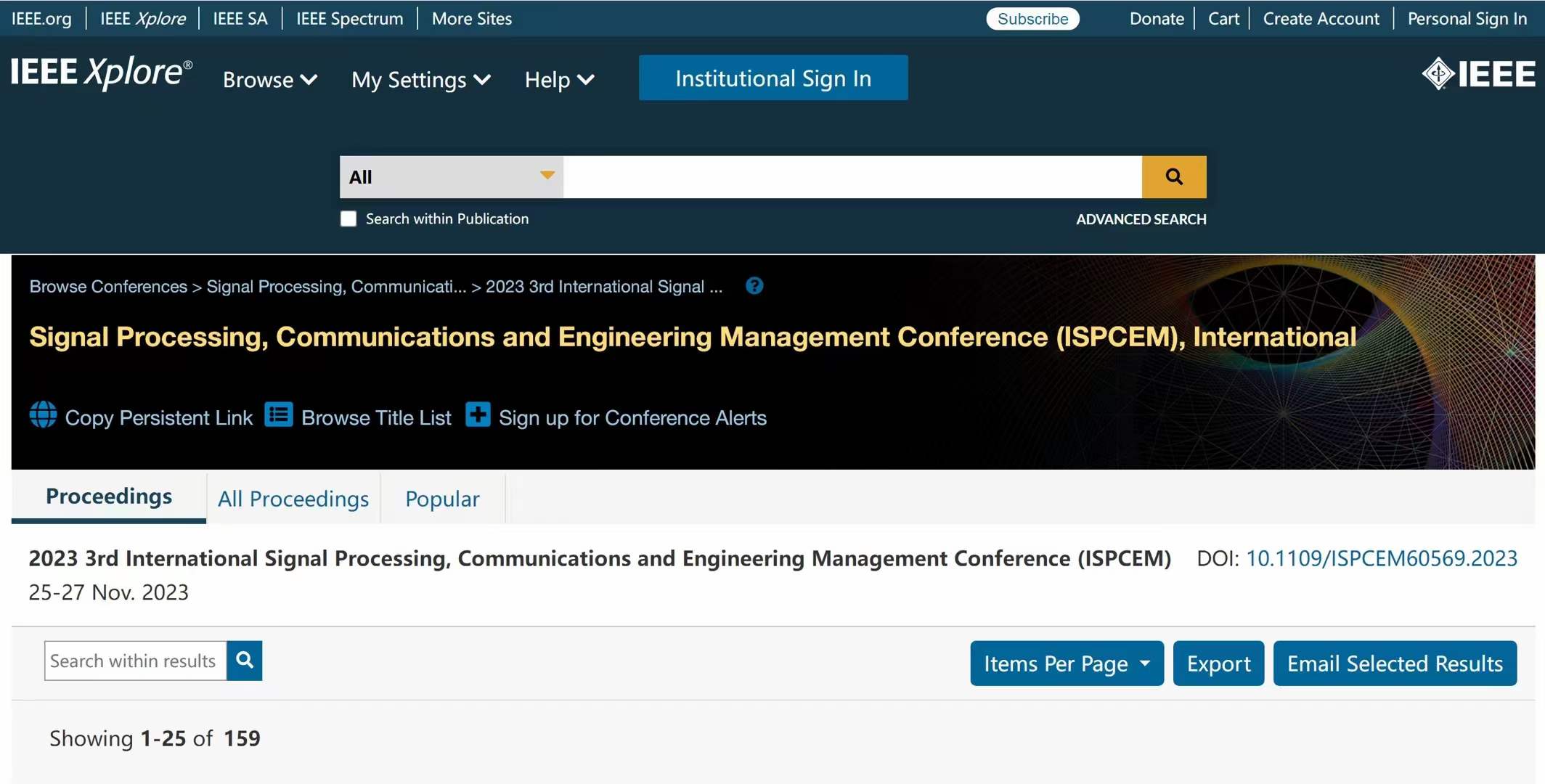Open the DOI link 10.1109/ISPCEM60569.2023

click(x=1382, y=558)
